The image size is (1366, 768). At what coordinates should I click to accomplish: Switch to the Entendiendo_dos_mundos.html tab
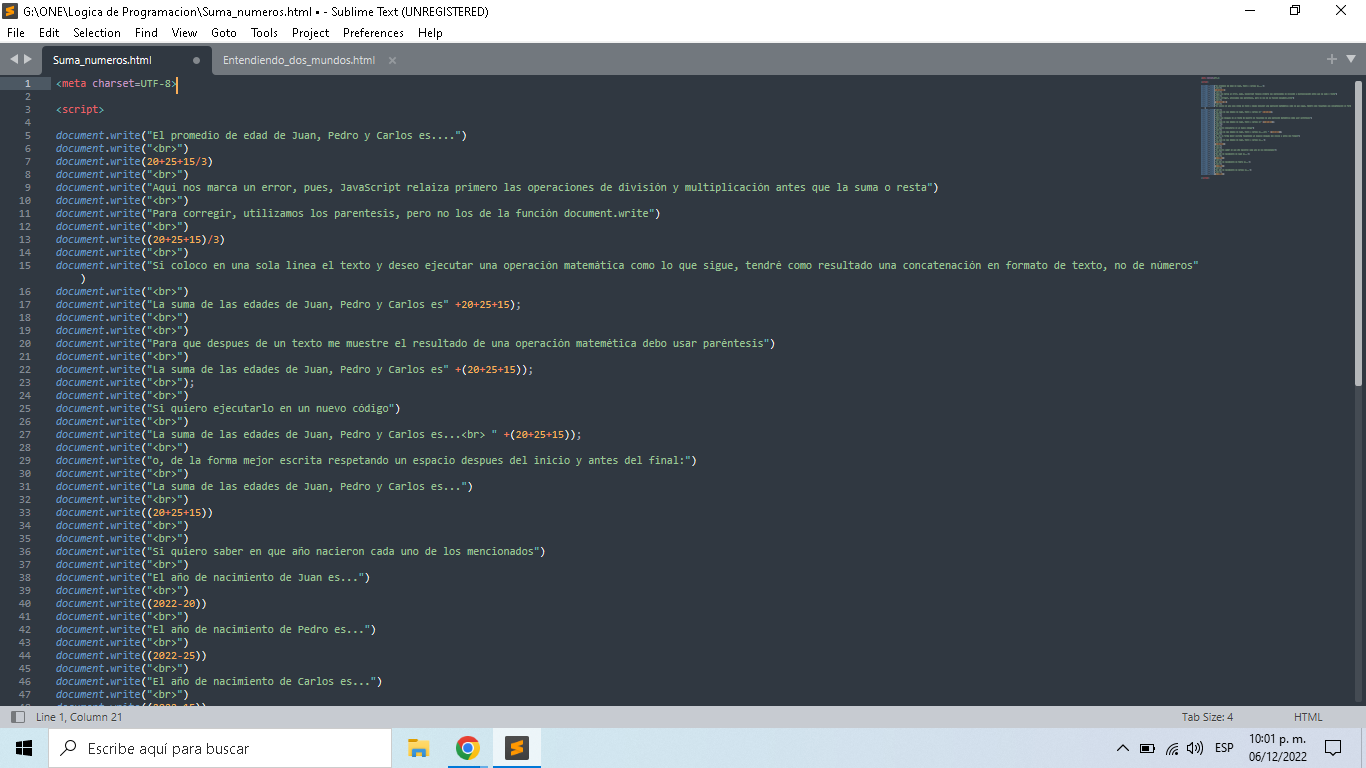click(299, 60)
